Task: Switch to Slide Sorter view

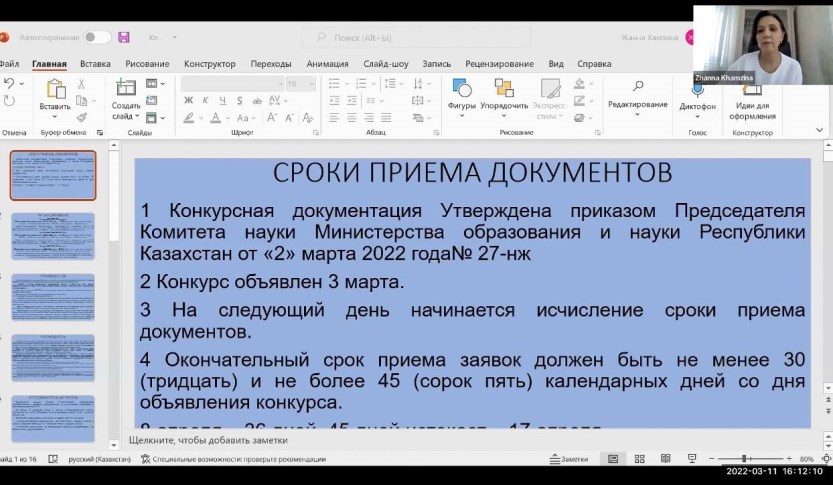Action: click(x=639, y=459)
